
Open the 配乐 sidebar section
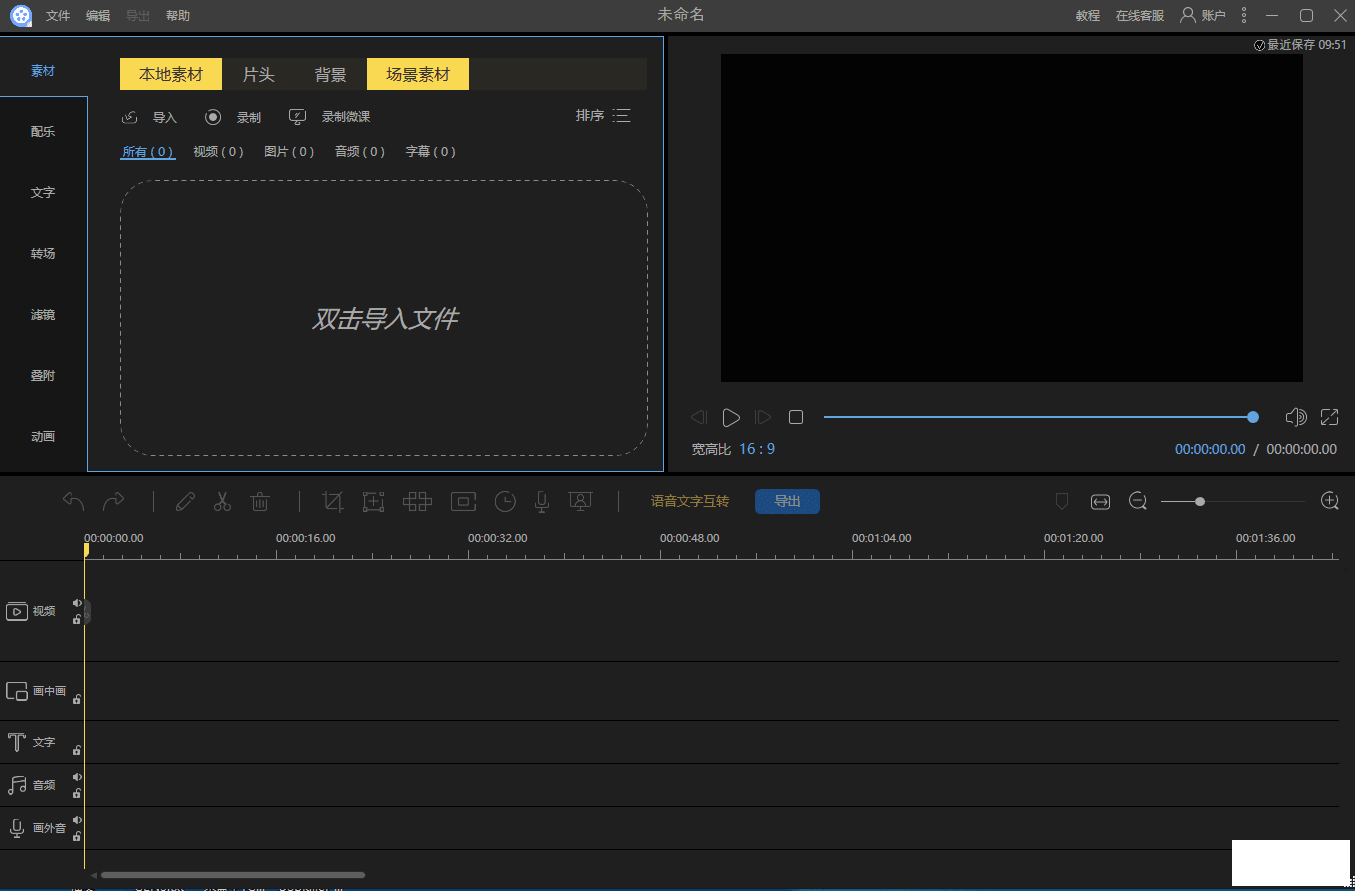43,132
